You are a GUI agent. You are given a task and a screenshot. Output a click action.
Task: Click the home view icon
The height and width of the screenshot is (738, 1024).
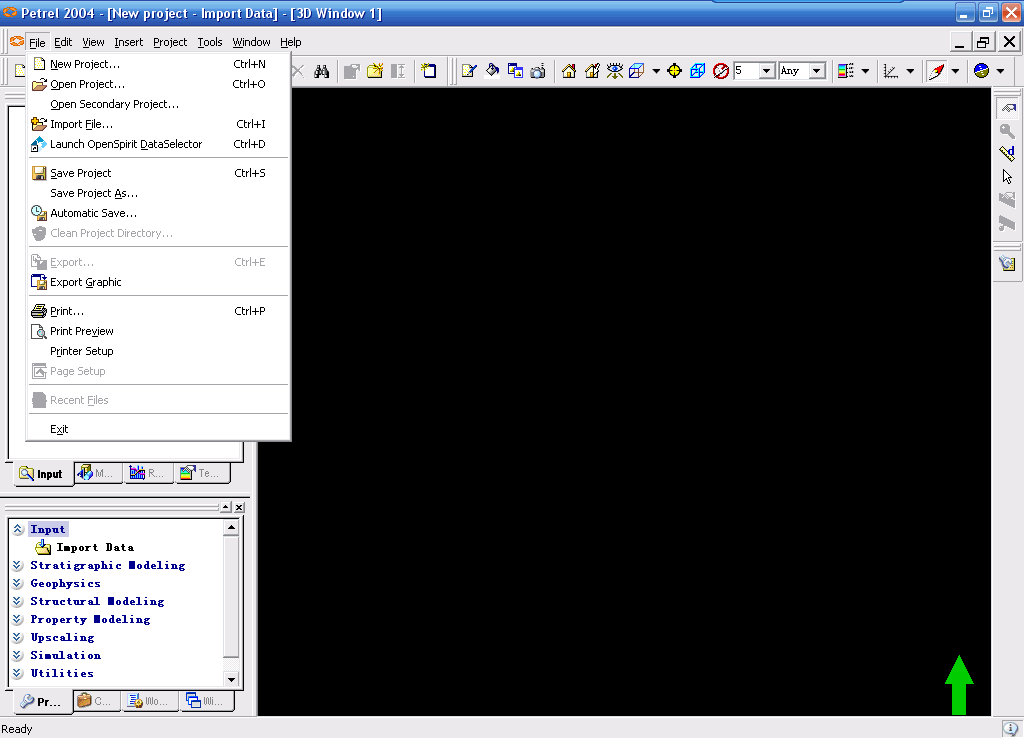click(569, 71)
